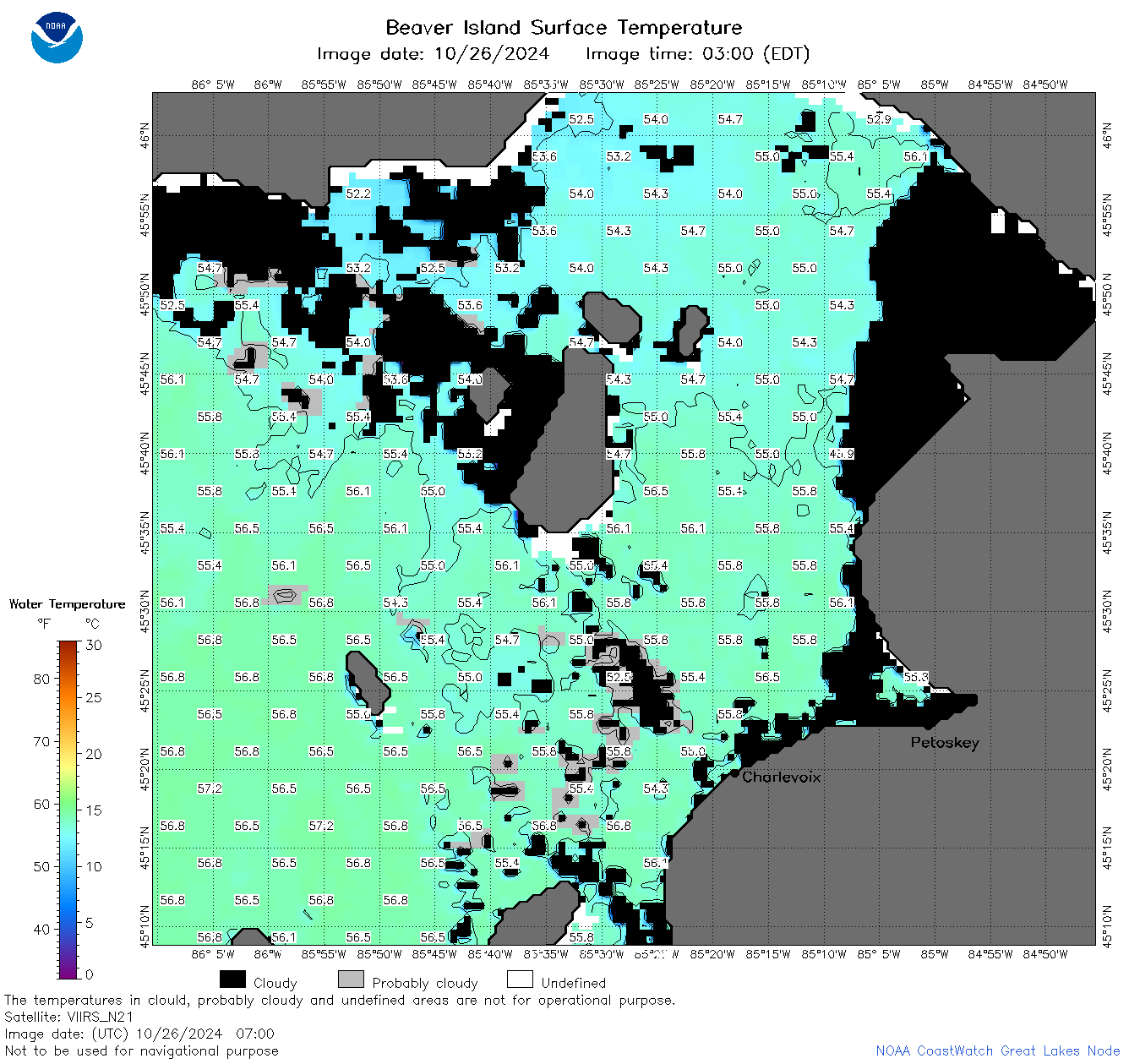Click the 52.9 temperature reading
The image size is (1129, 1064).
pos(879,119)
